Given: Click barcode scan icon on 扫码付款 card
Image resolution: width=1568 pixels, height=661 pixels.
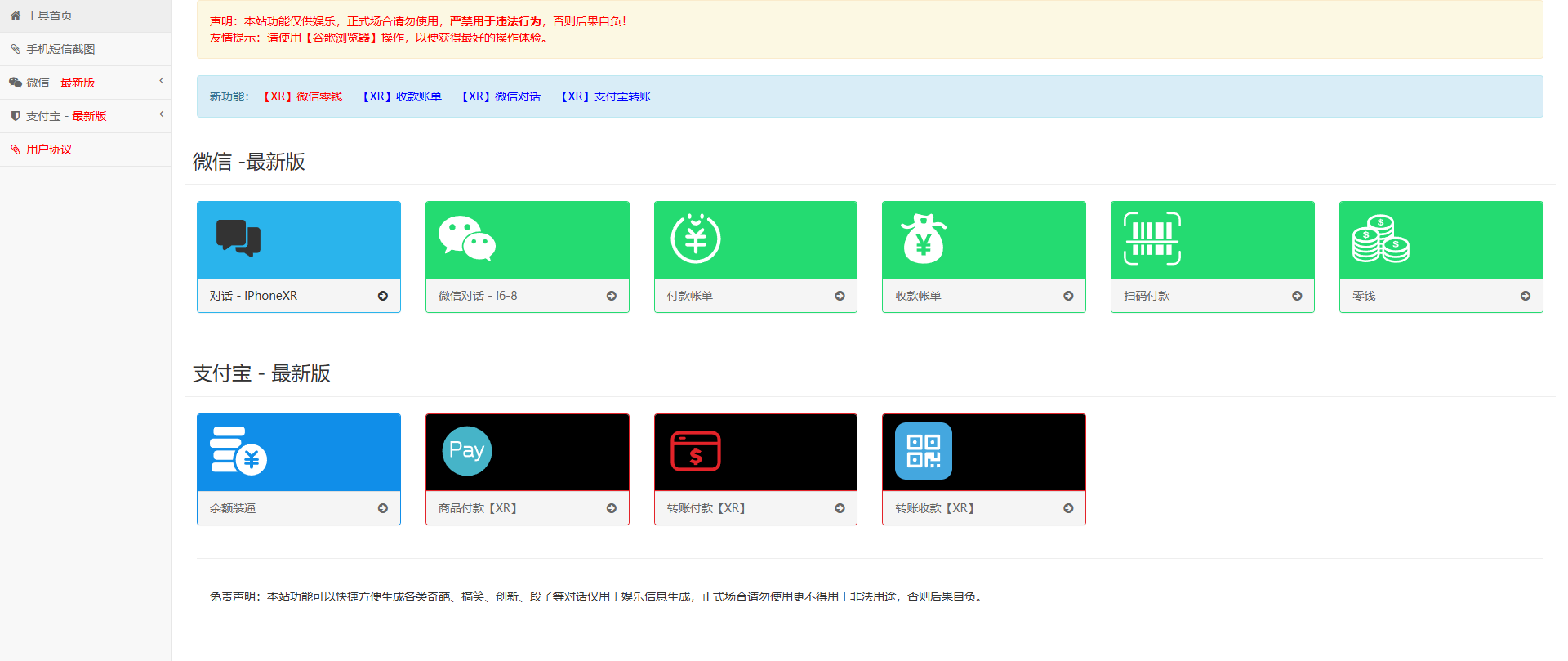Looking at the screenshot, I should click(x=1152, y=239).
